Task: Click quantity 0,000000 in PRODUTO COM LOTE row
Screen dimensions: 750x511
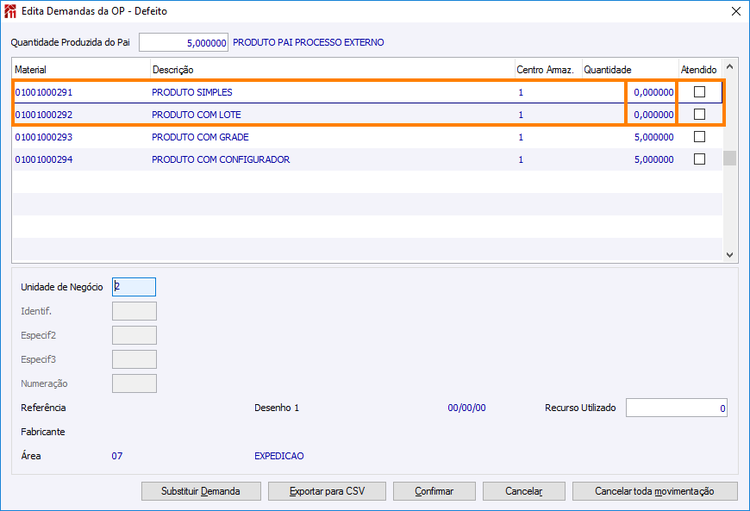Action: point(653,115)
